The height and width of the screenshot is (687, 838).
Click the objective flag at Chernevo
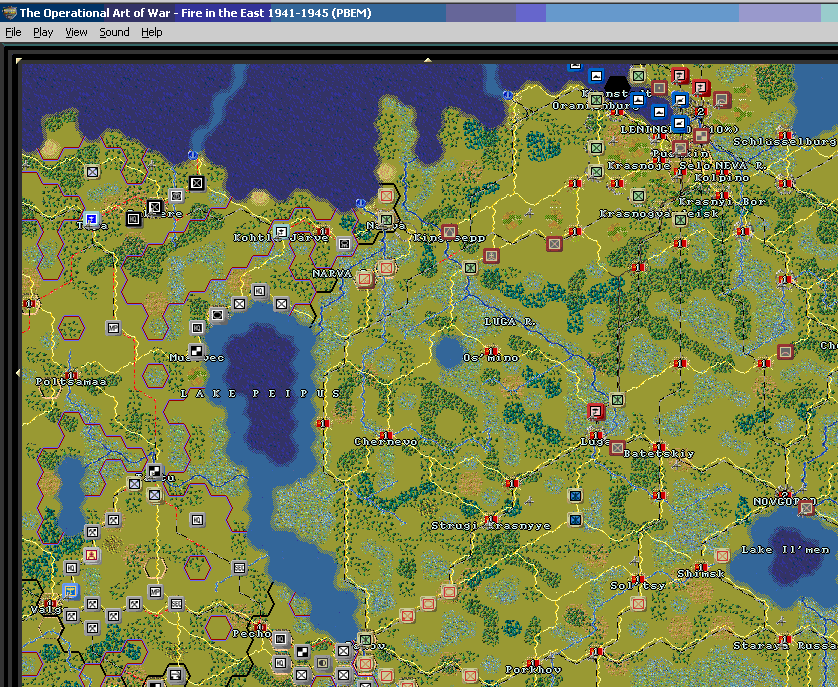point(386,435)
